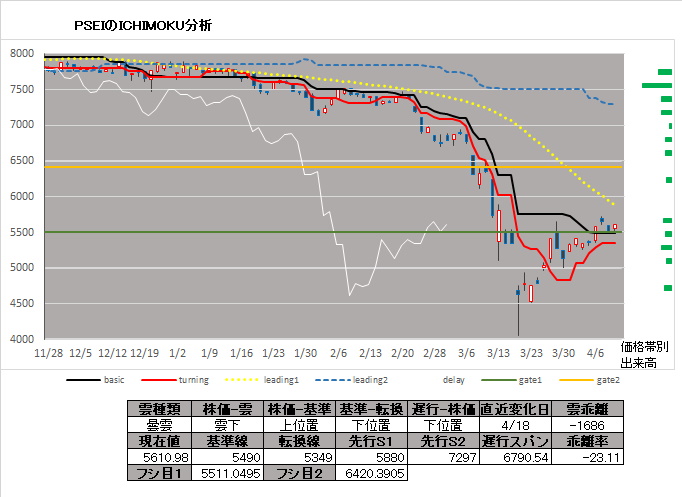Click the 価格帯別出来高 label

(644, 355)
